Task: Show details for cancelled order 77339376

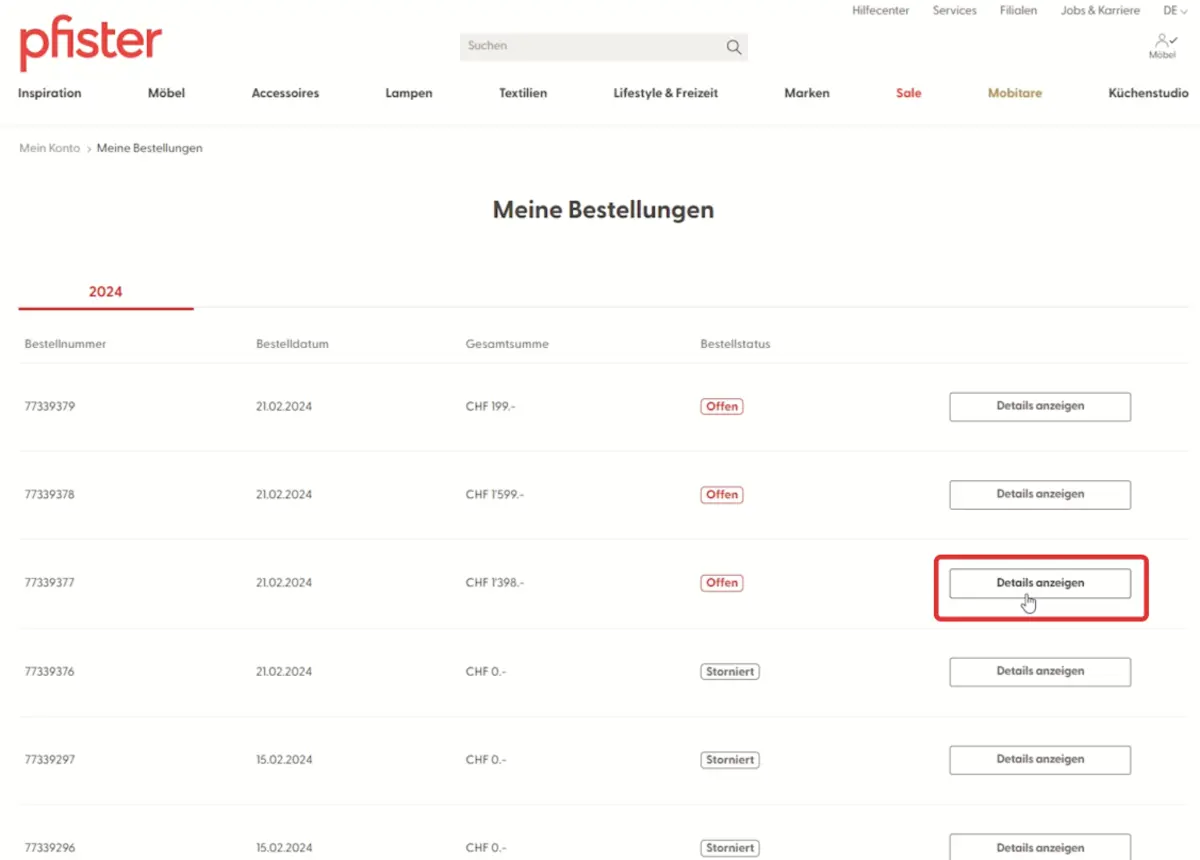Action: 1039,672
